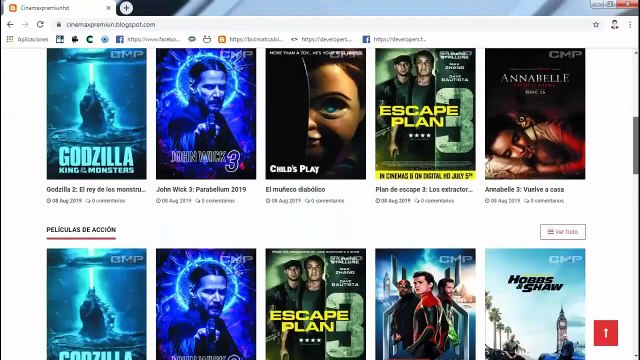Open the Hobbs & Shaw poster

(x=535, y=304)
